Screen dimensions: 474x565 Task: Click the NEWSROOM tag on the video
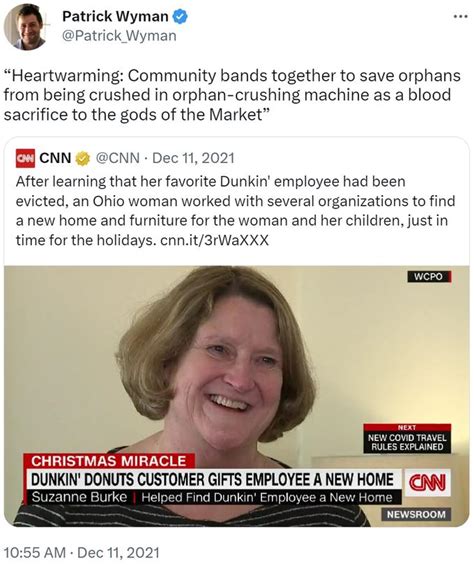click(x=416, y=514)
